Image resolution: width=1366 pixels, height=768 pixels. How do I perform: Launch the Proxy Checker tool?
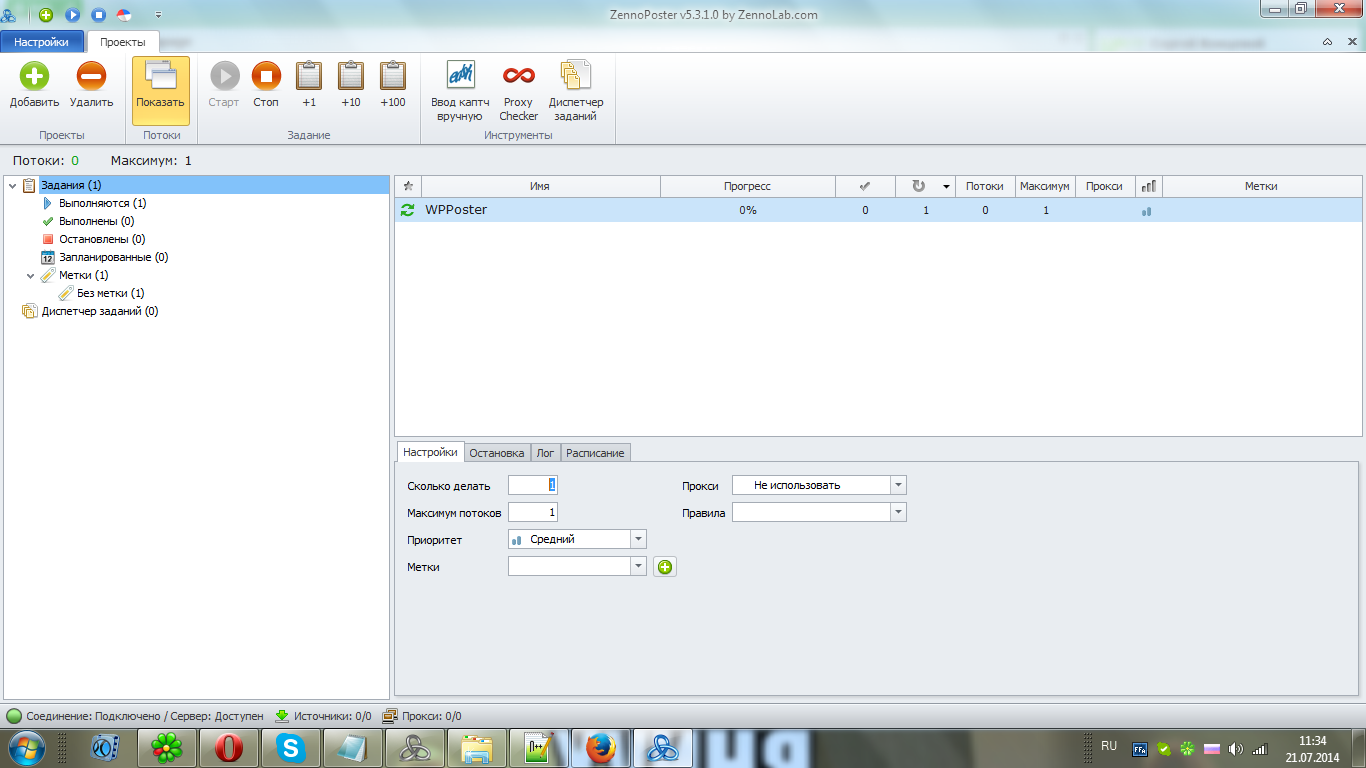click(x=519, y=91)
